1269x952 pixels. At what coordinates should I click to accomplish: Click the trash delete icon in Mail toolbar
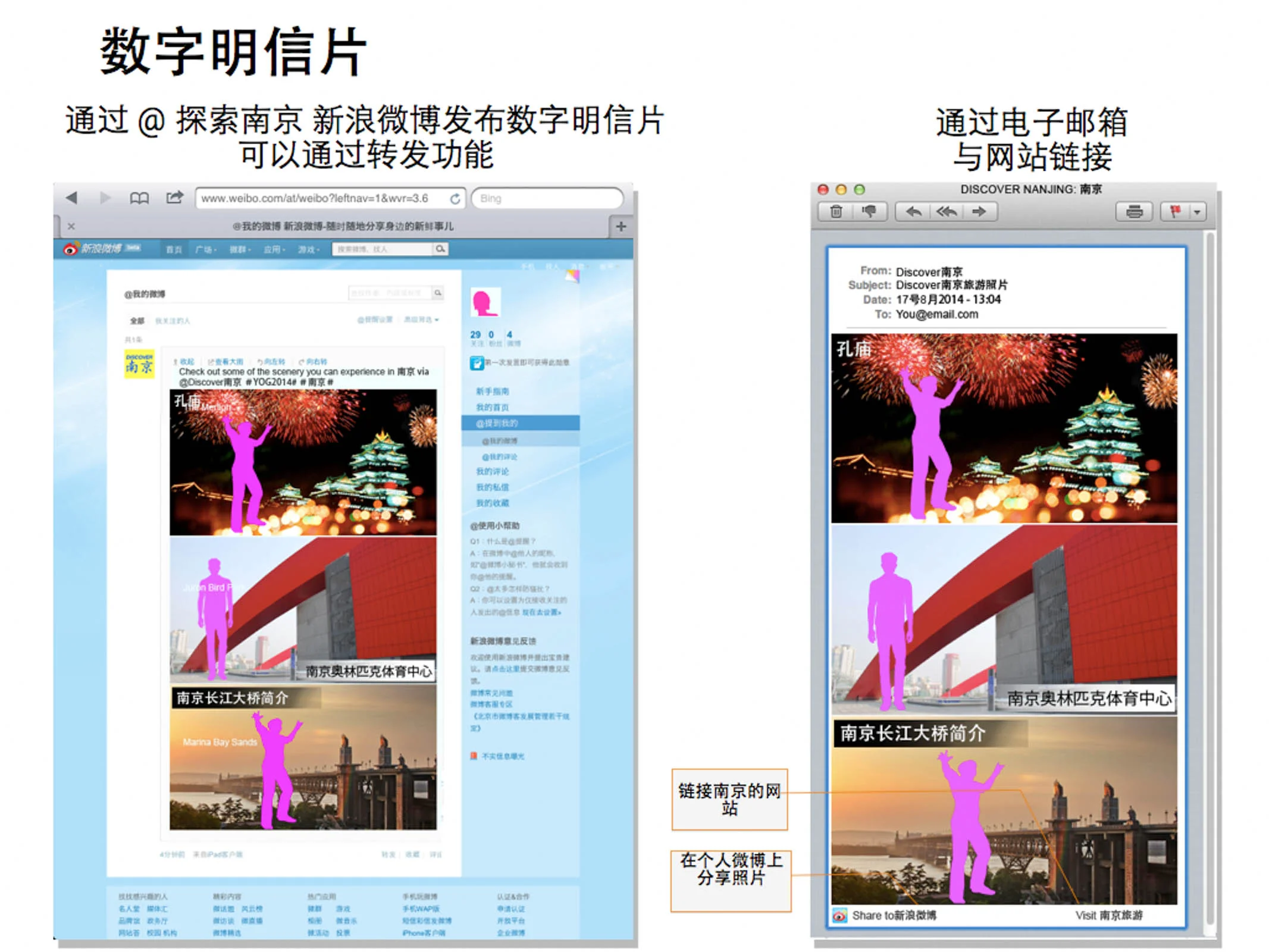(836, 211)
